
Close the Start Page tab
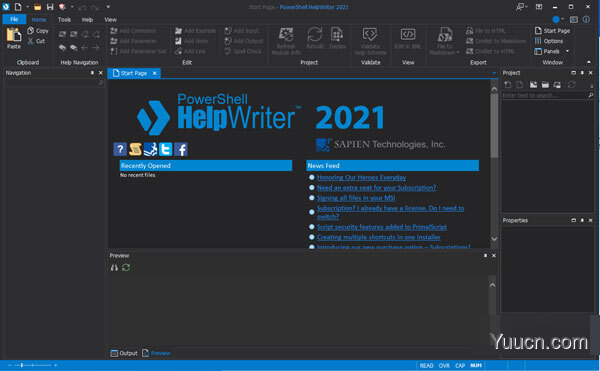click(155, 73)
